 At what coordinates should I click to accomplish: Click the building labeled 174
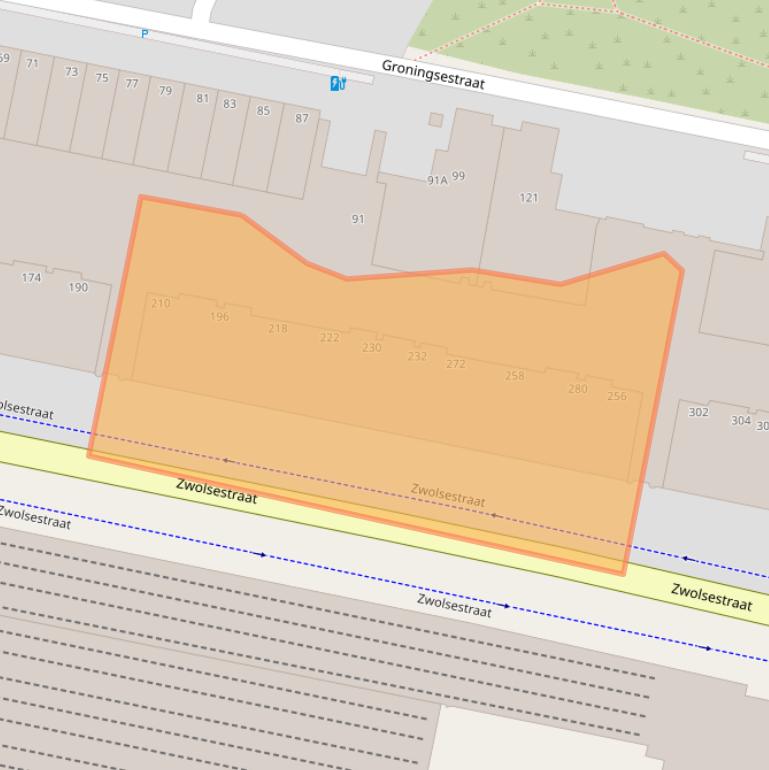pyautogui.click(x=32, y=277)
